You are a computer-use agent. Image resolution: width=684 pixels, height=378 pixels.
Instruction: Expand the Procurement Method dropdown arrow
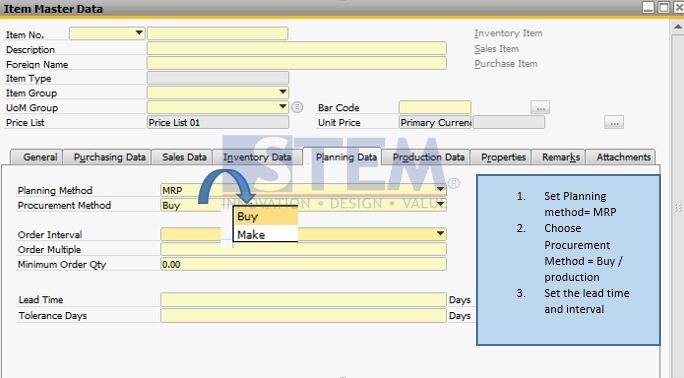point(440,204)
